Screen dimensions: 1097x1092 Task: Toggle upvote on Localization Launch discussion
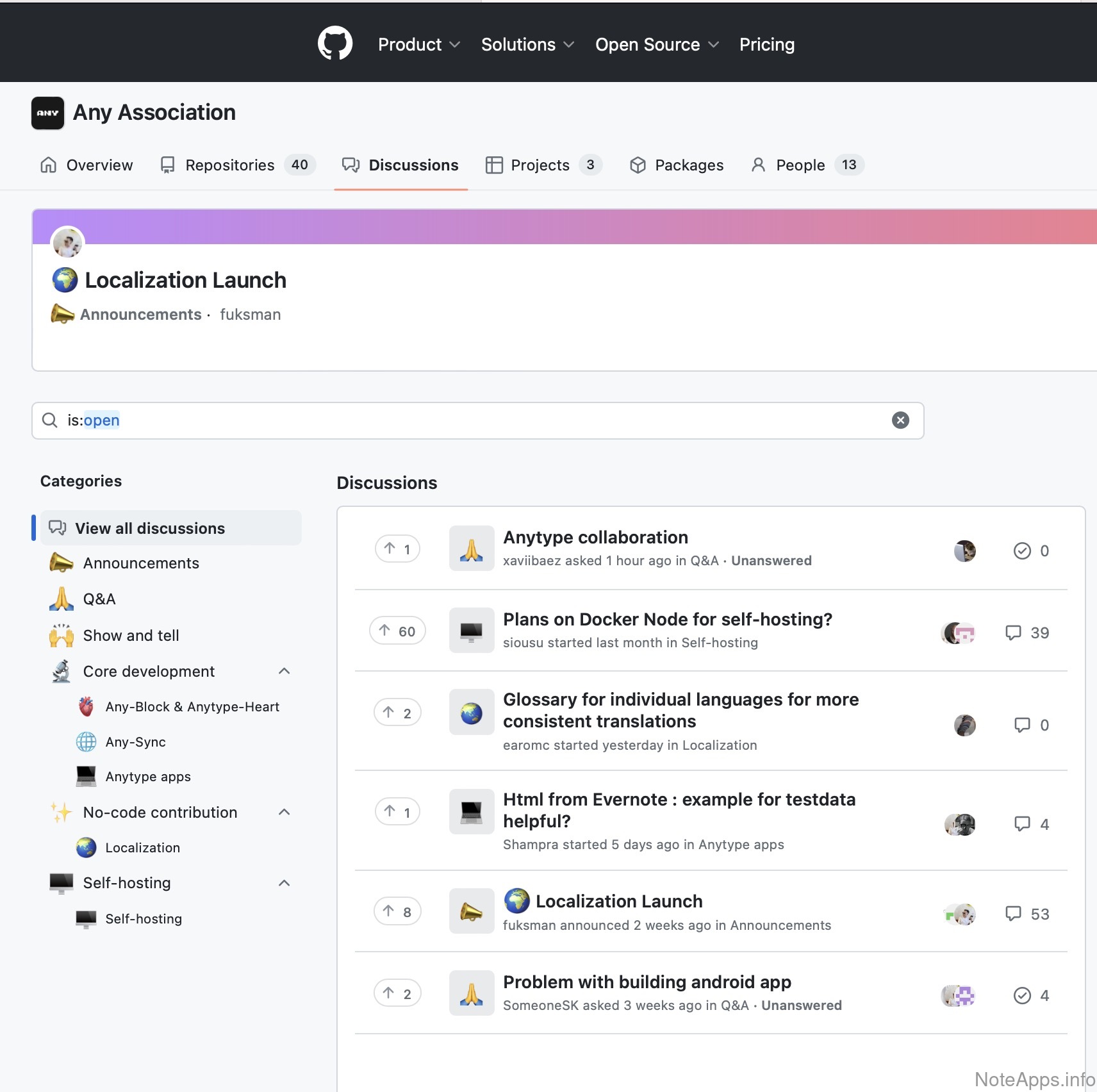(x=397, y=911)
